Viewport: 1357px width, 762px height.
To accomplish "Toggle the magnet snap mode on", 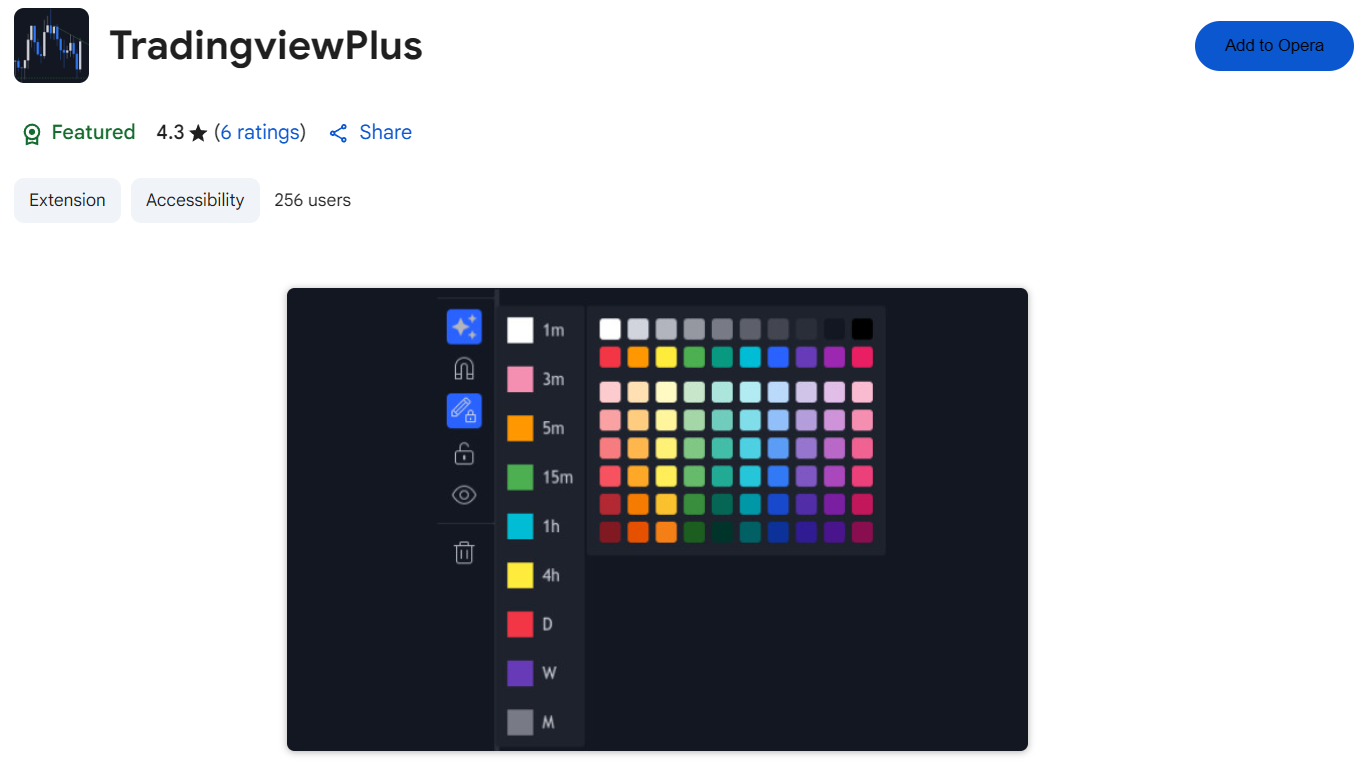I will pos(464,368).
